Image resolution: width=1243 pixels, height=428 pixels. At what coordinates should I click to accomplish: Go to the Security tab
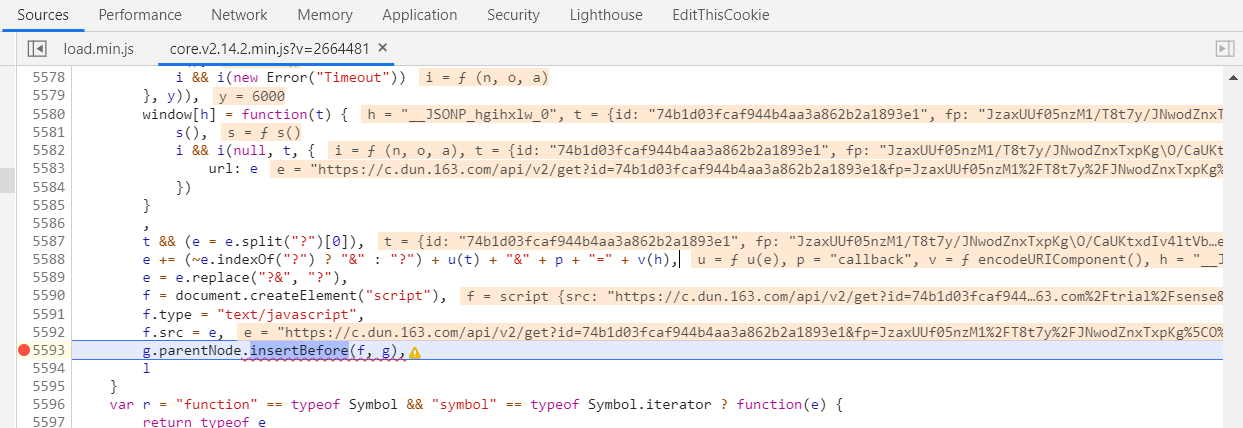pyautogui.click(x=513, y=15)
